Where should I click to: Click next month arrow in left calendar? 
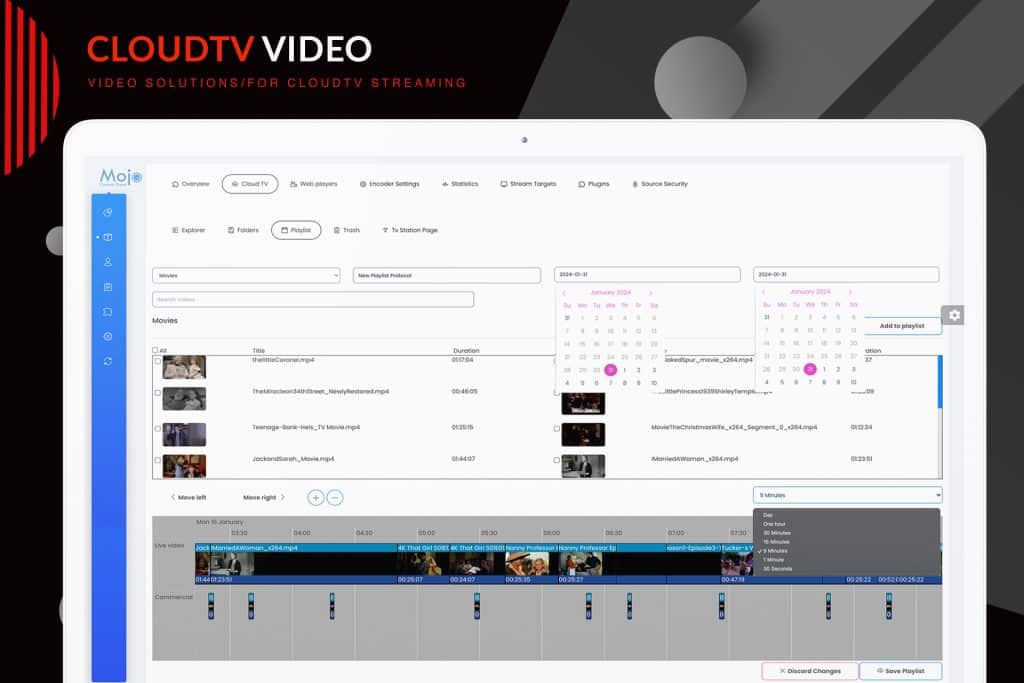tap(650, 293)
